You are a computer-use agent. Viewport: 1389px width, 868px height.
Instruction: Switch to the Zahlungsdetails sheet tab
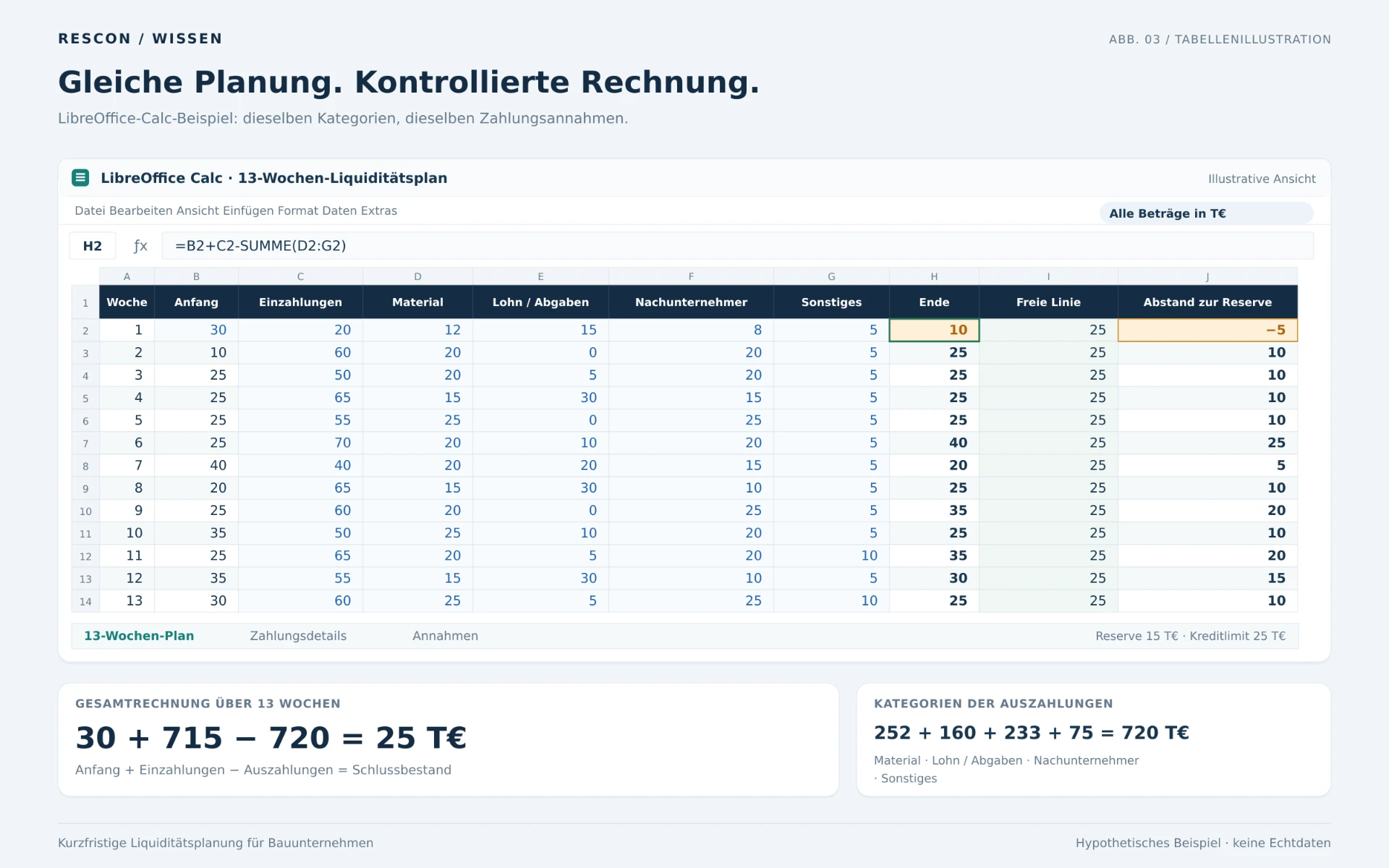click(298, 636)
